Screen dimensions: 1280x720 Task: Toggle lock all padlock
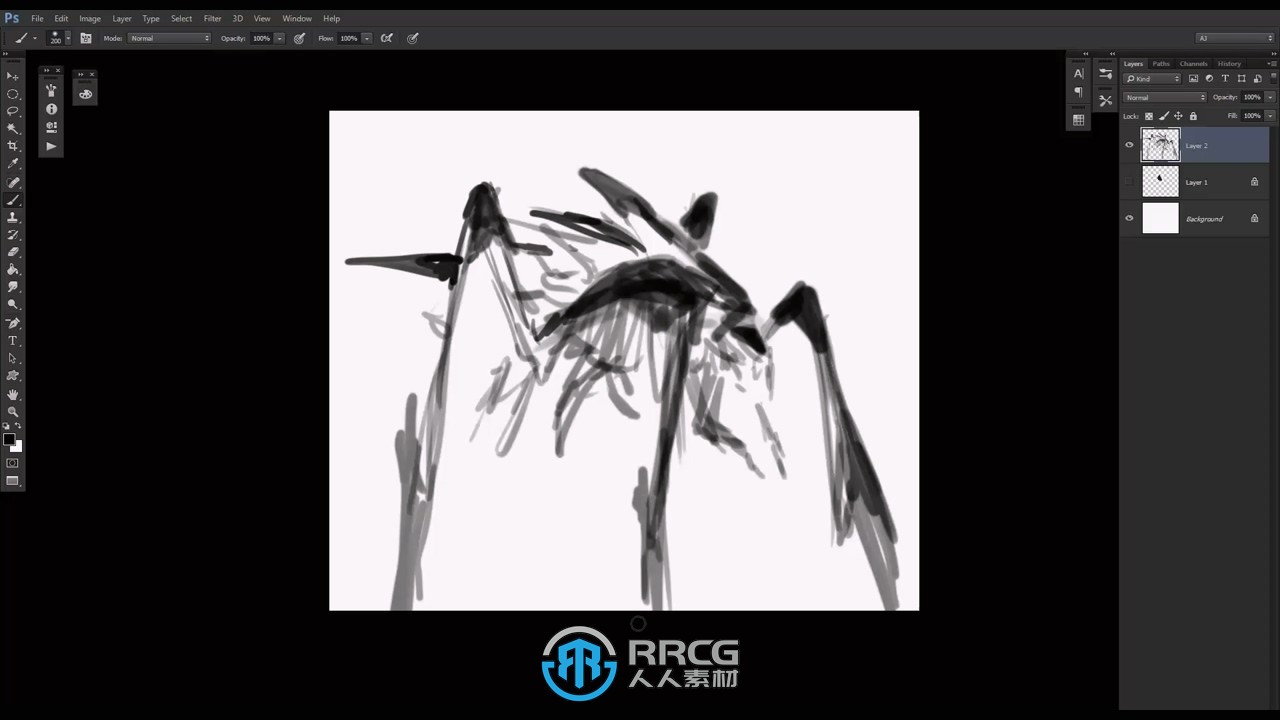[x=1193, y=116]
